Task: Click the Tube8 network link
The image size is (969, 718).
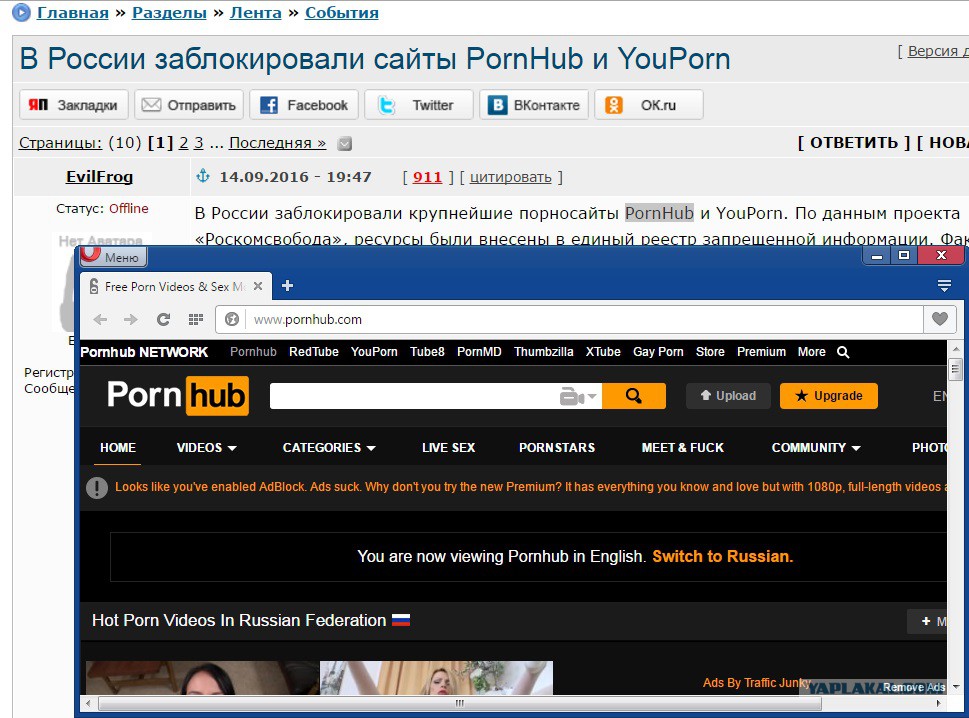Action: coord(427,352)
